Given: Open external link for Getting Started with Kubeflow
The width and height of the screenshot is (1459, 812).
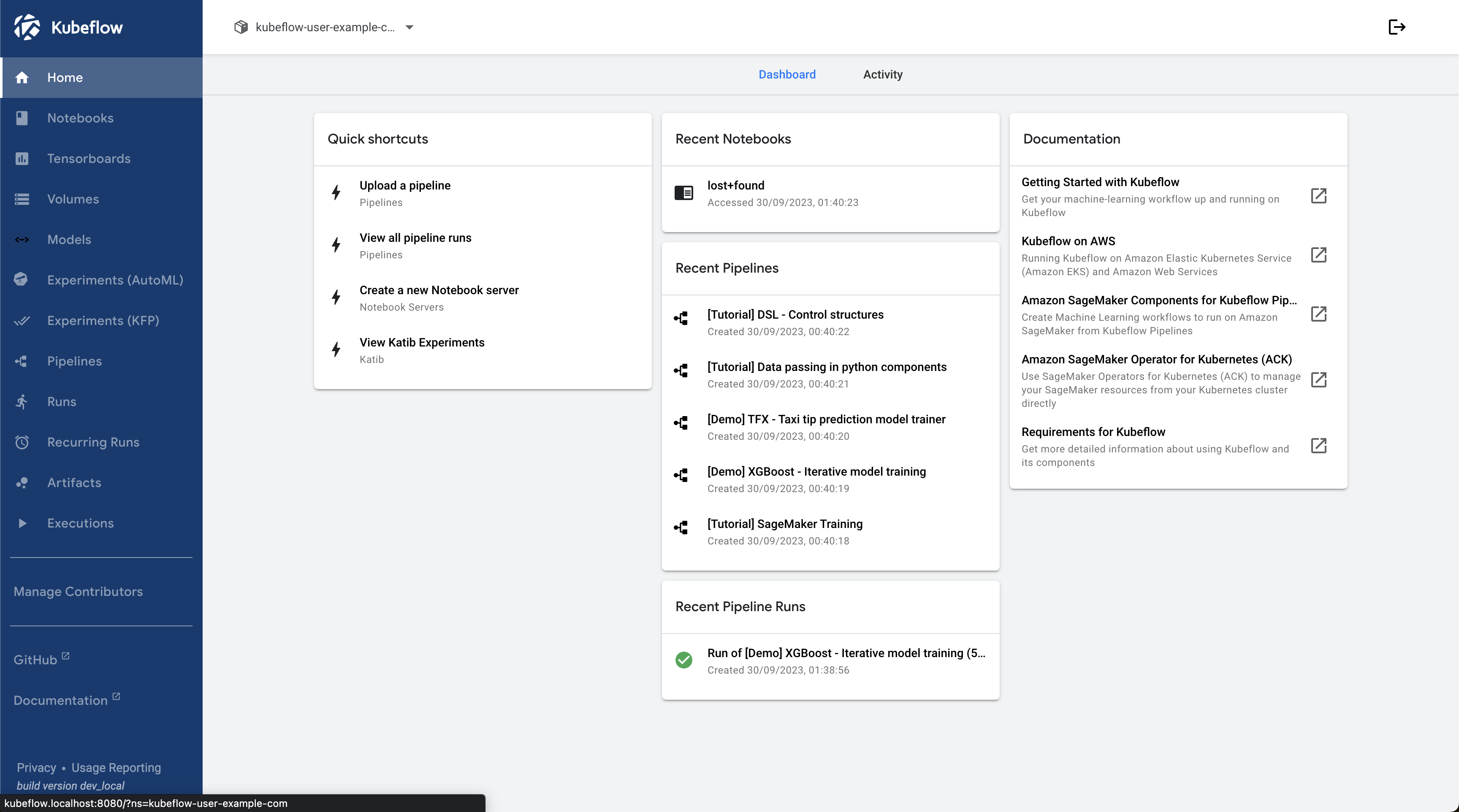Looking at the screenshot, I should coord(1318,196).
